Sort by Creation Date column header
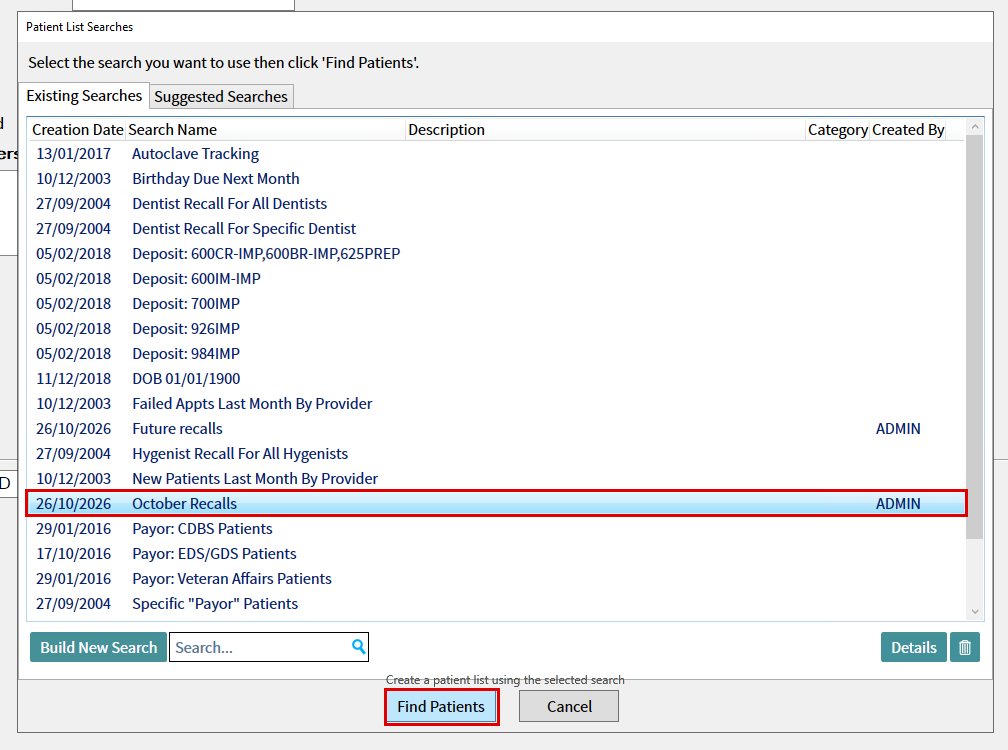The height and width of the screenshot is (750, 1008). [x=78, y=130]
